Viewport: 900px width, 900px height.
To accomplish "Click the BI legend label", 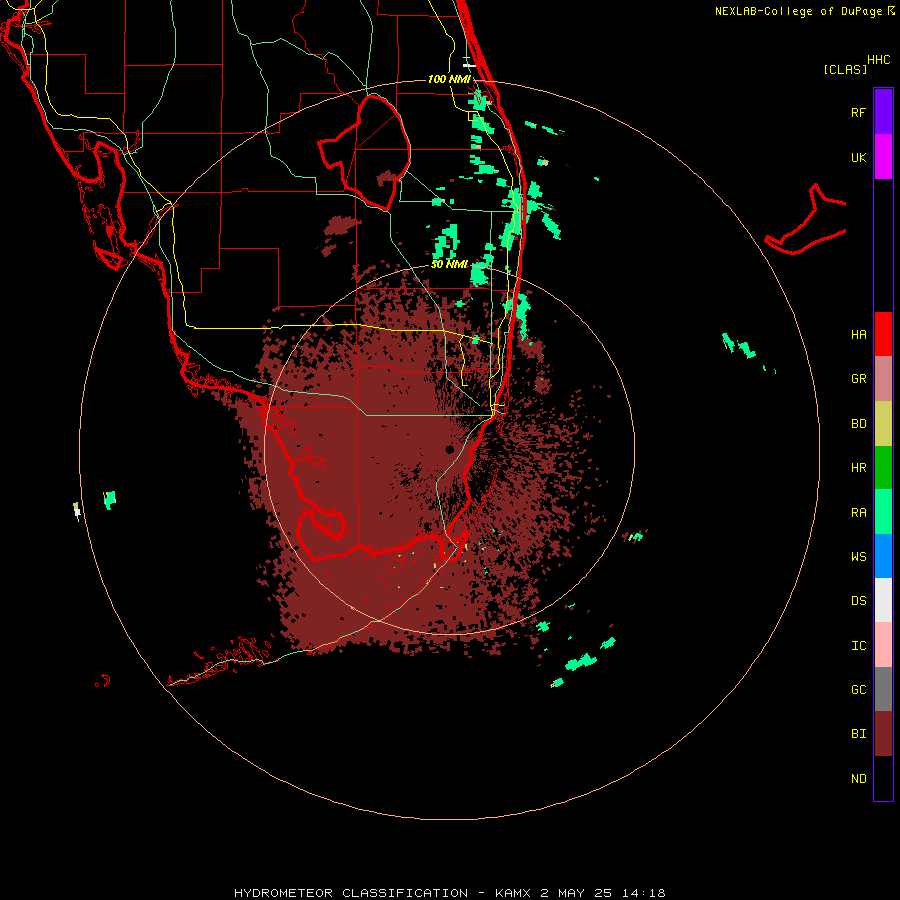I will pos(858,734).
